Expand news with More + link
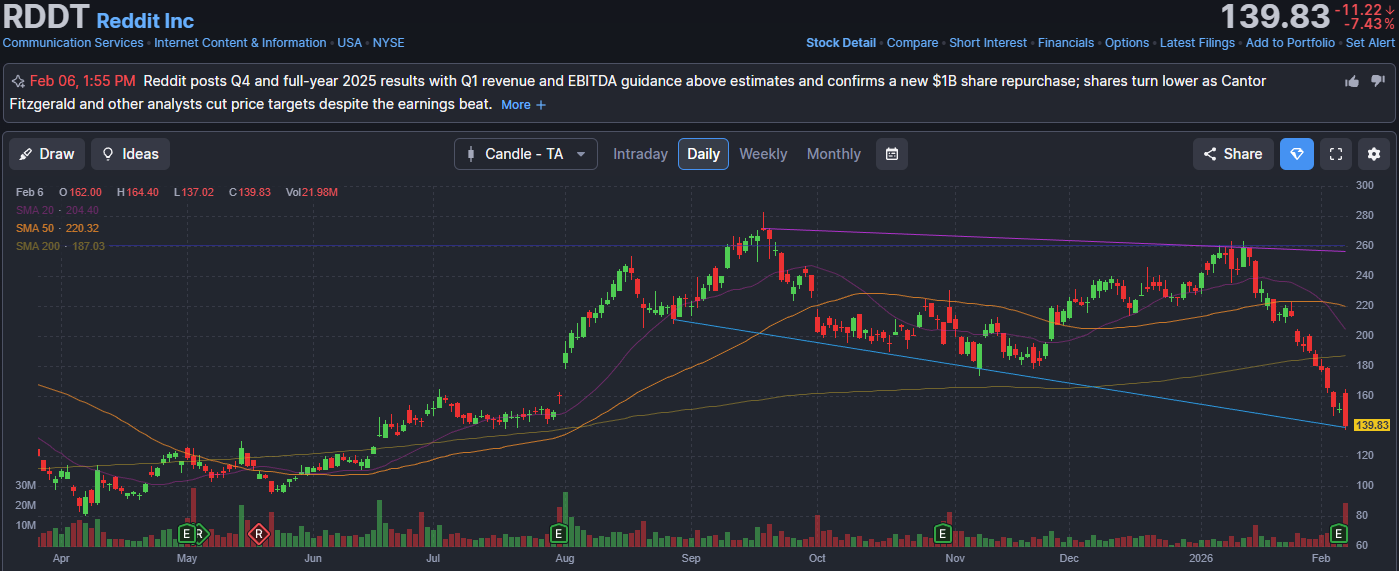Image resolution: width=1399 pixels, height=571 pixels. point(524,105)
